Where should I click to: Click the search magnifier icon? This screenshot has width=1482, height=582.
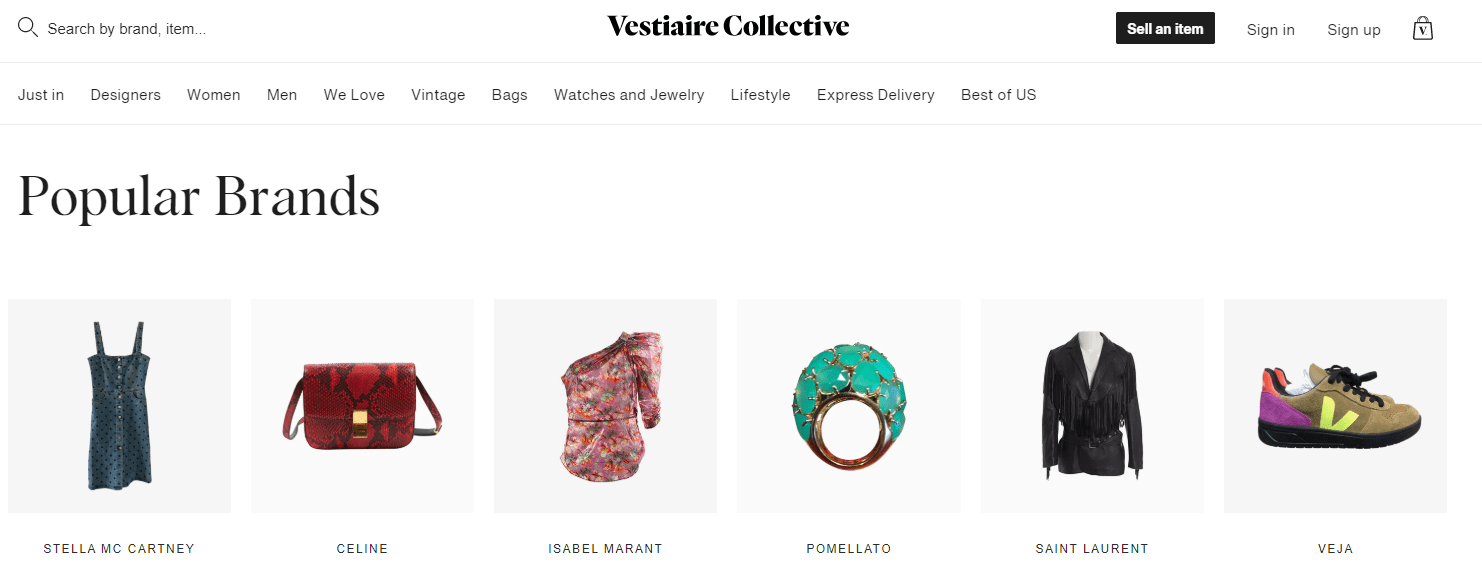point(27,27)
